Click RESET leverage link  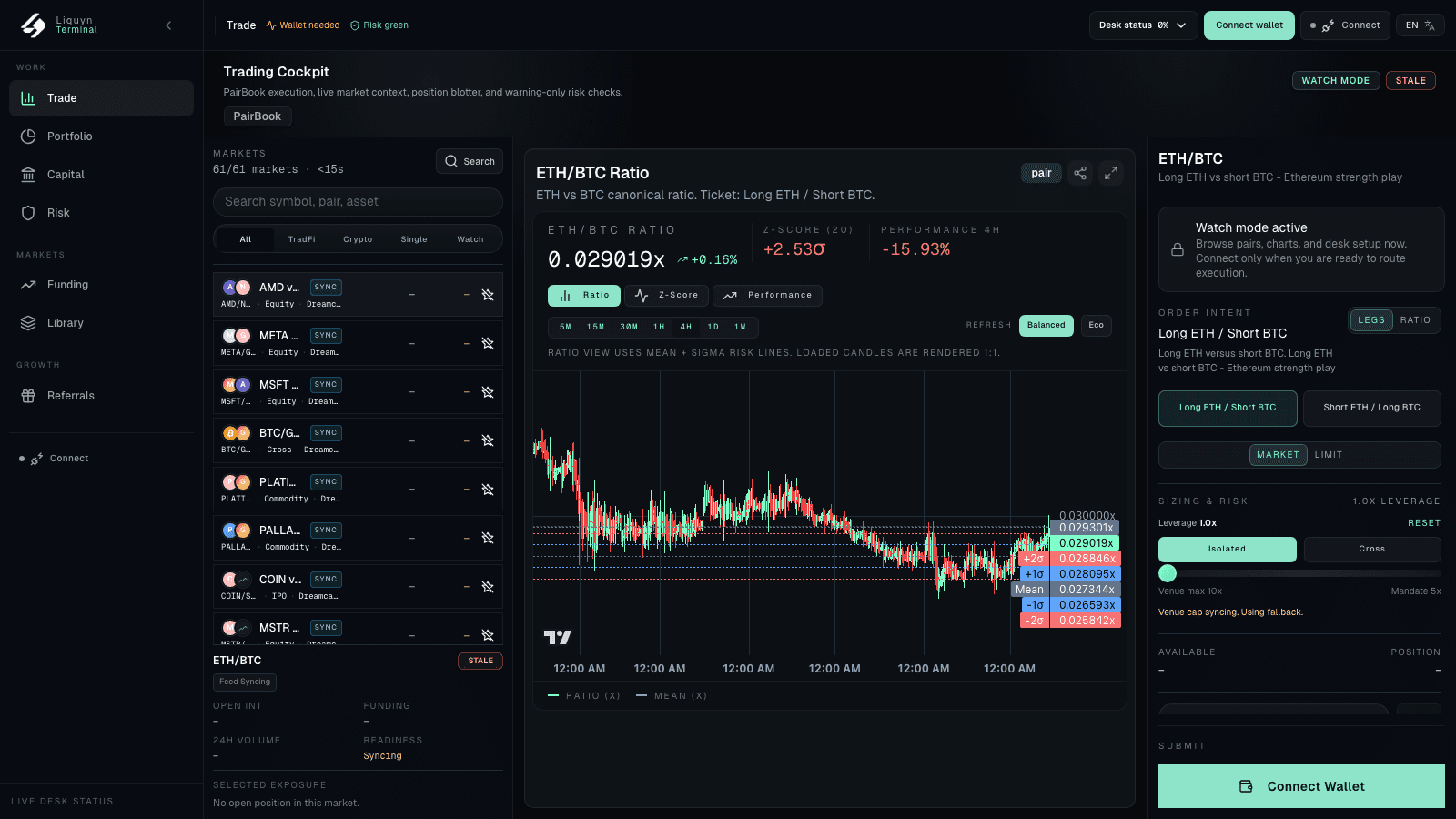pyautogui.click(x=1424, y=523)
